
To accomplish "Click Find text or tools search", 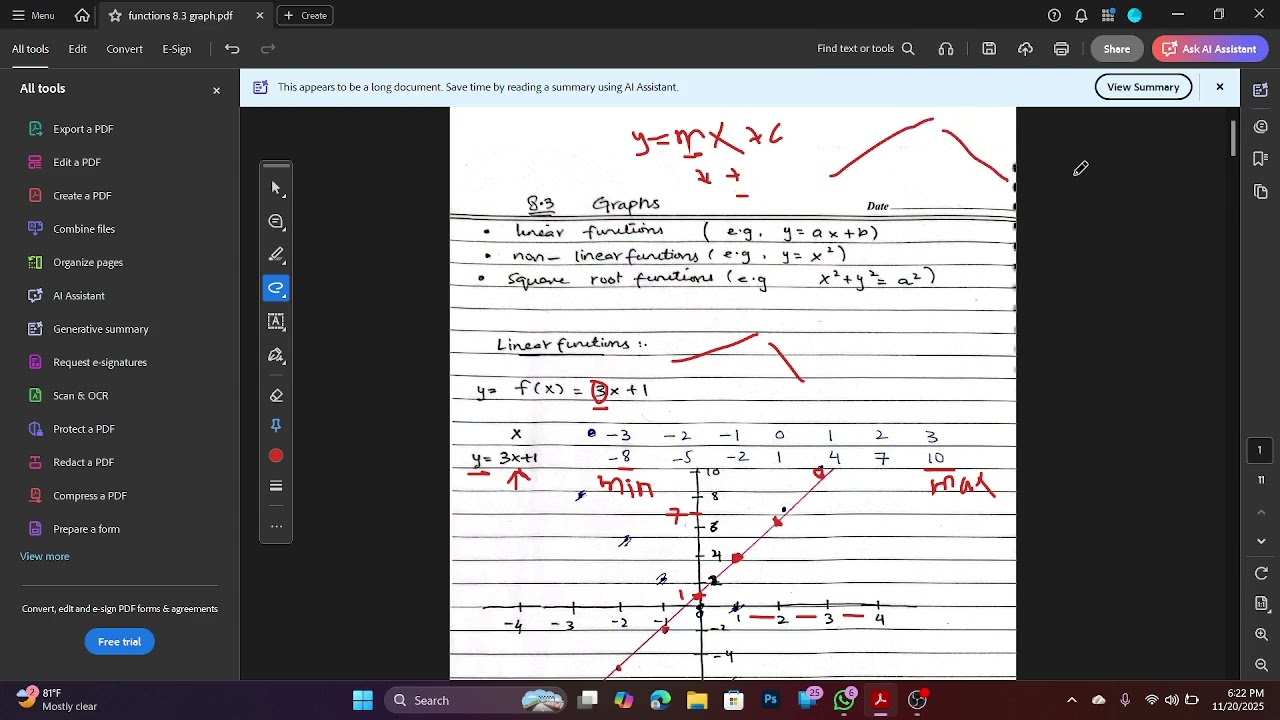I will (866, 49).
